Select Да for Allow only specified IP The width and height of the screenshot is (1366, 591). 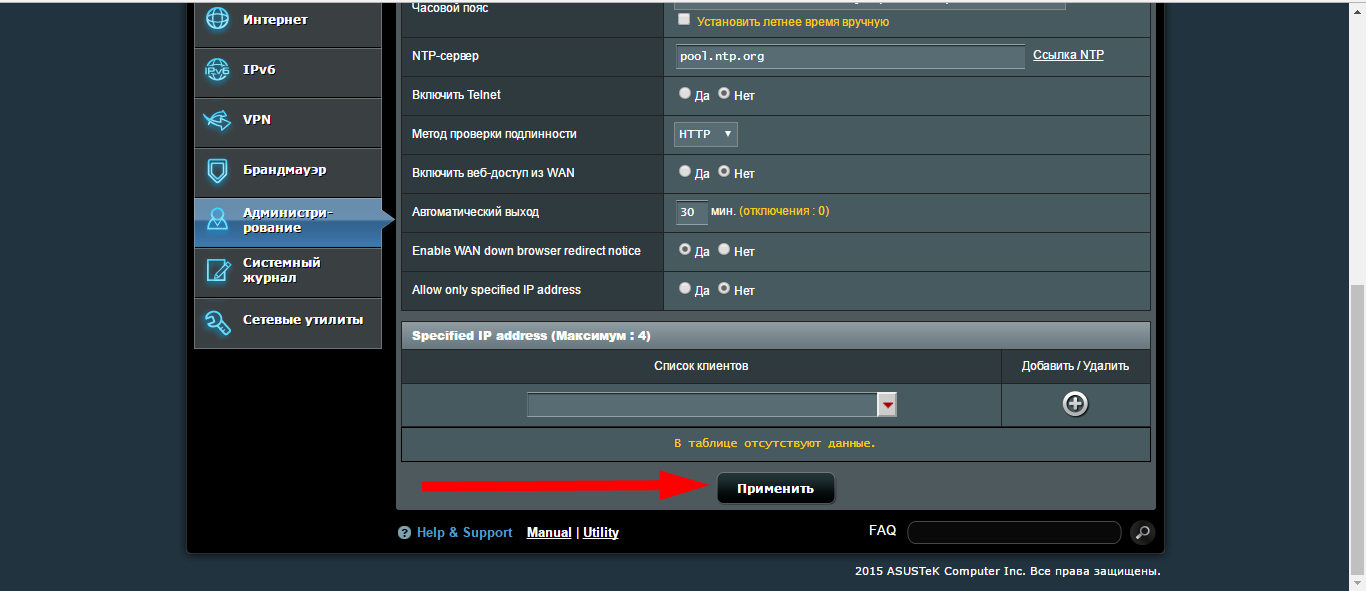pos(685,289)
